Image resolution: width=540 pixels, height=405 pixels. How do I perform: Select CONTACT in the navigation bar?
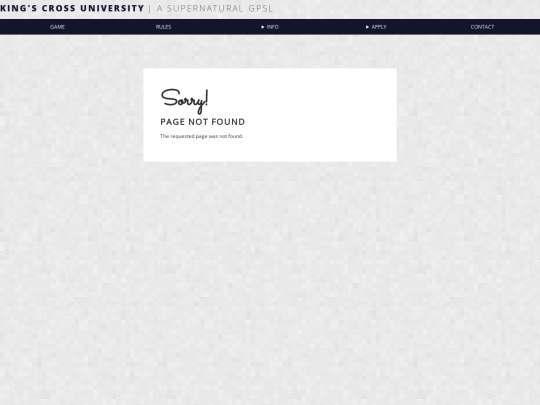point(482,27)
